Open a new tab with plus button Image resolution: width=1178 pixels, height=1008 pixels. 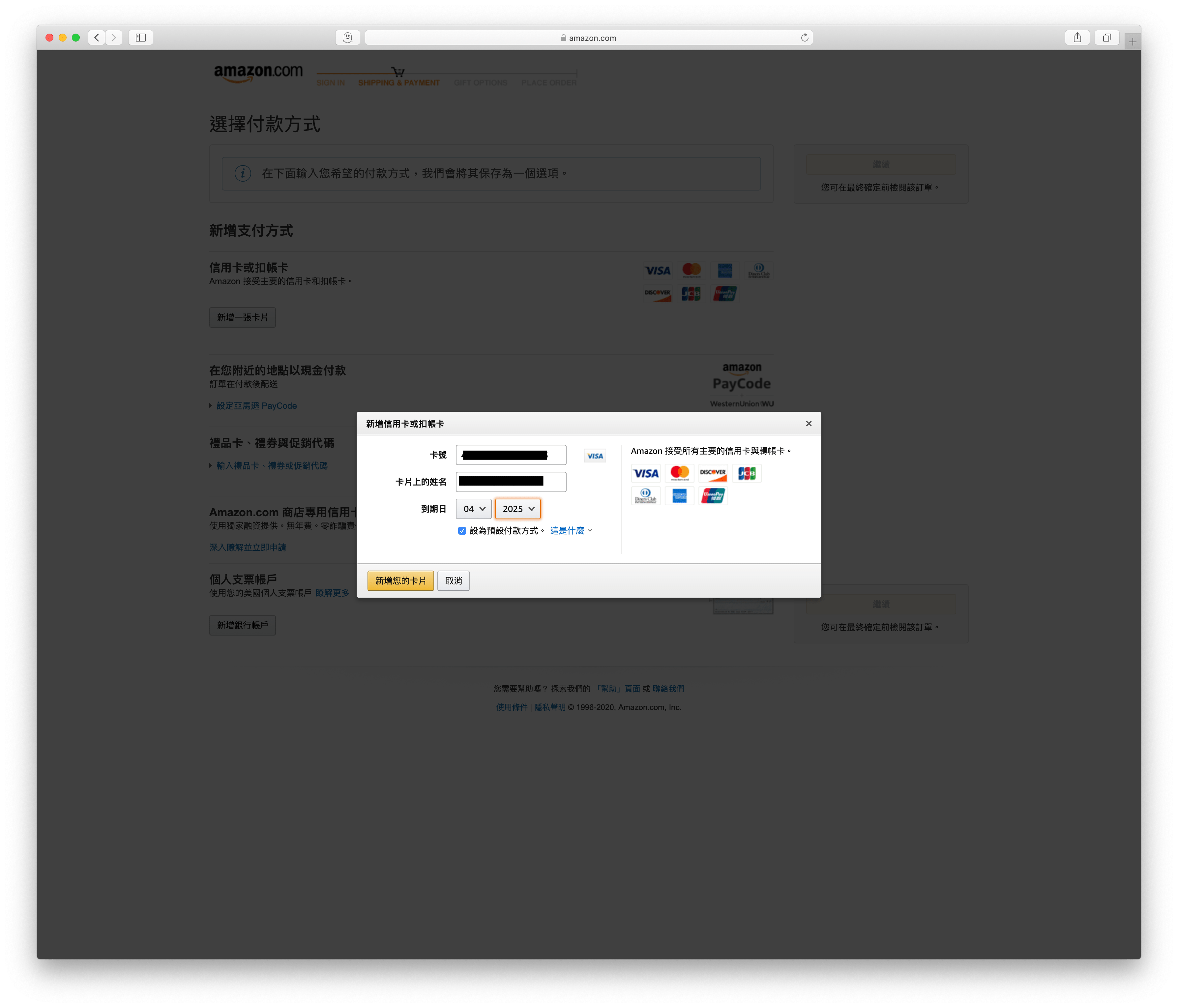(1133, 42)
